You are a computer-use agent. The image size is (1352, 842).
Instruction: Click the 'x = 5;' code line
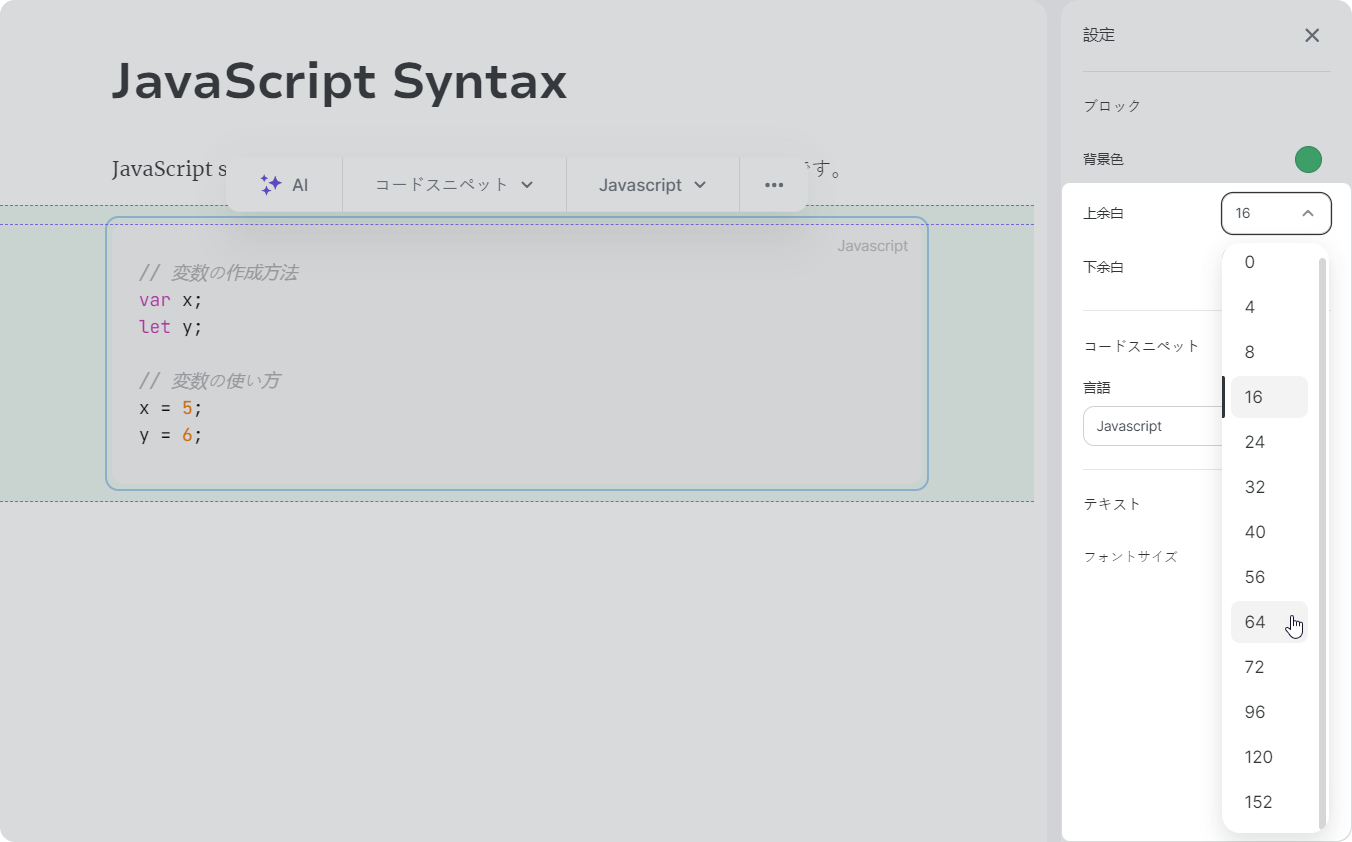[171, 408]
